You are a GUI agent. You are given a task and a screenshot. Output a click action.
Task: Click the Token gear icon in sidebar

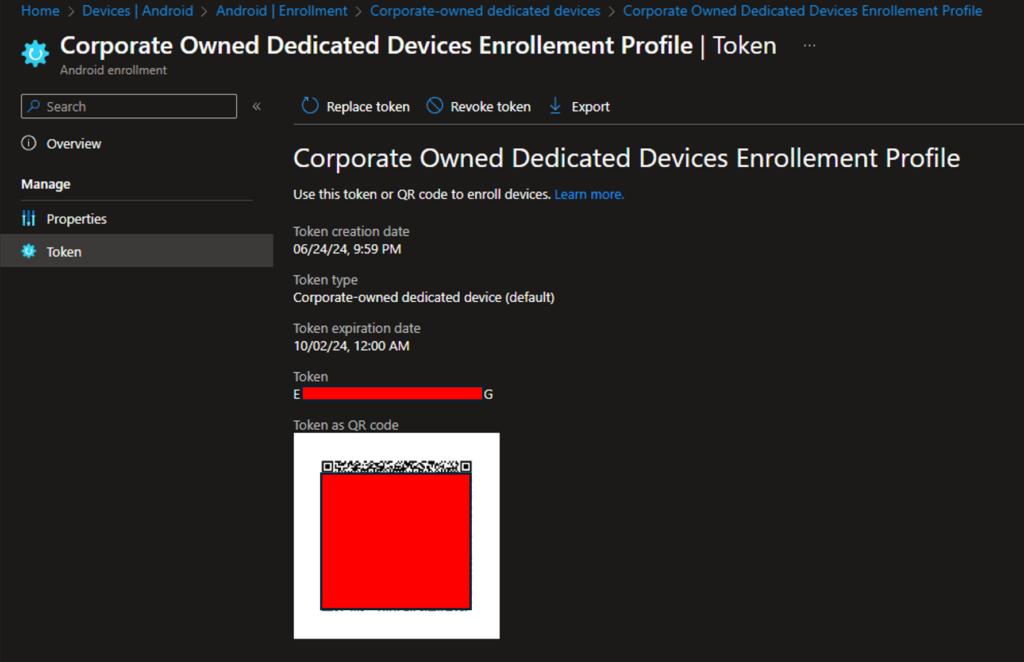29,251
